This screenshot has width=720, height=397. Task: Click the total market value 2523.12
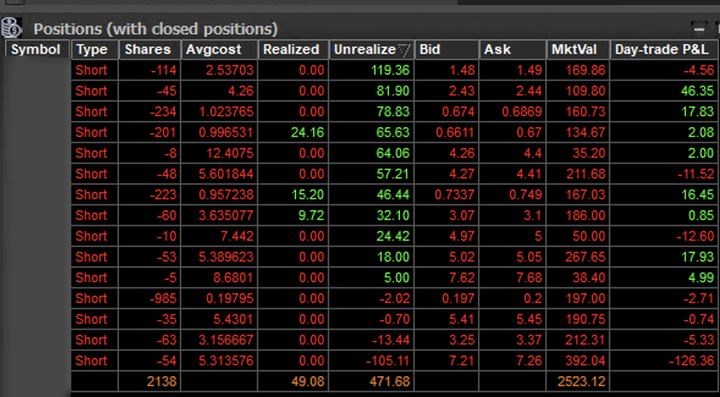click(578, 381)
